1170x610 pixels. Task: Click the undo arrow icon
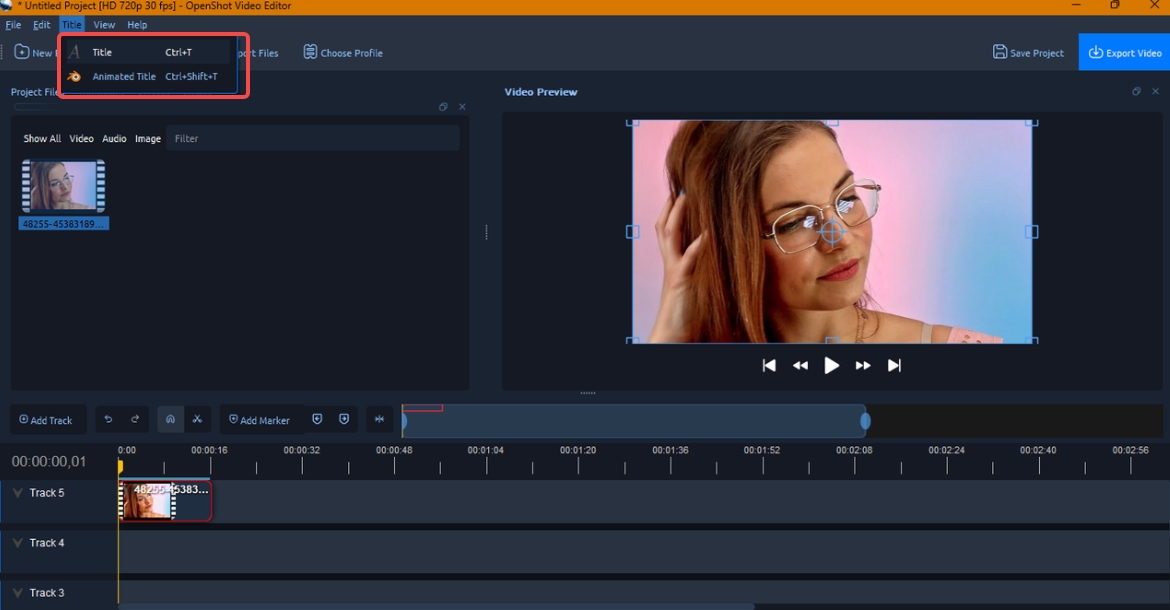108,419
